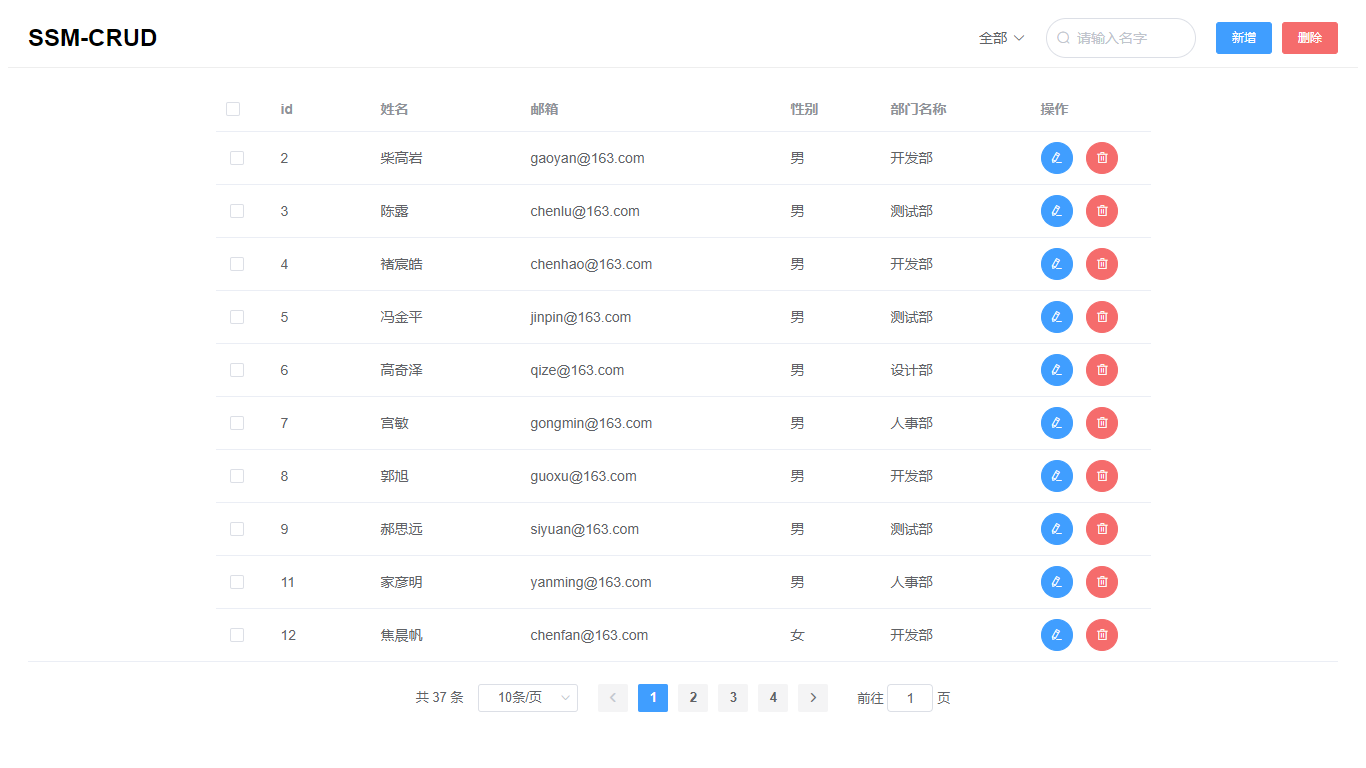Image resolution: width=1366 pixels, height=768 pixels.
Task: Go to page 2
Action: (693, 698)
